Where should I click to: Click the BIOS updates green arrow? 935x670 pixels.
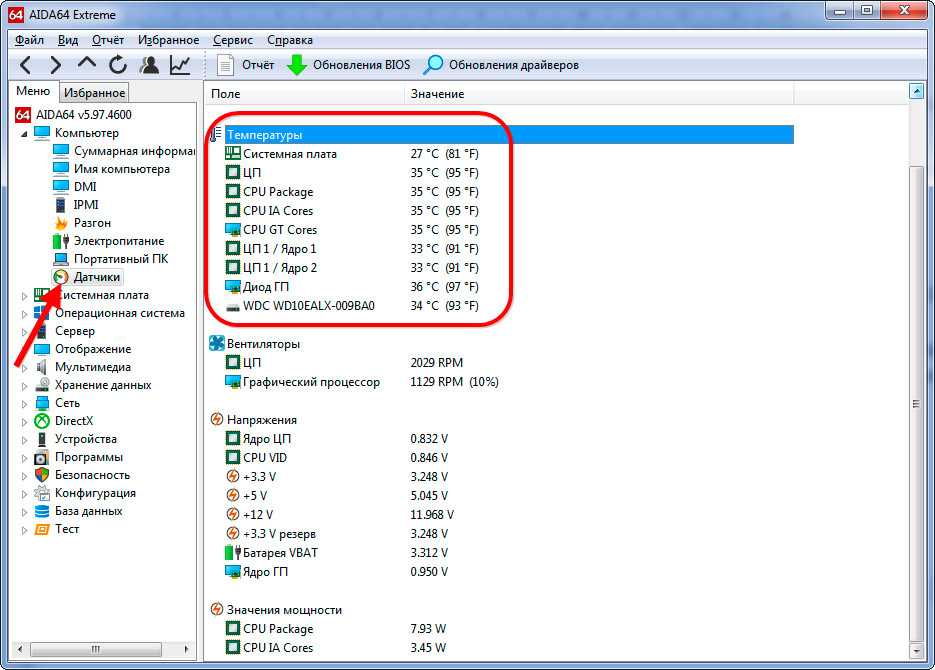[x=297, y=65]
